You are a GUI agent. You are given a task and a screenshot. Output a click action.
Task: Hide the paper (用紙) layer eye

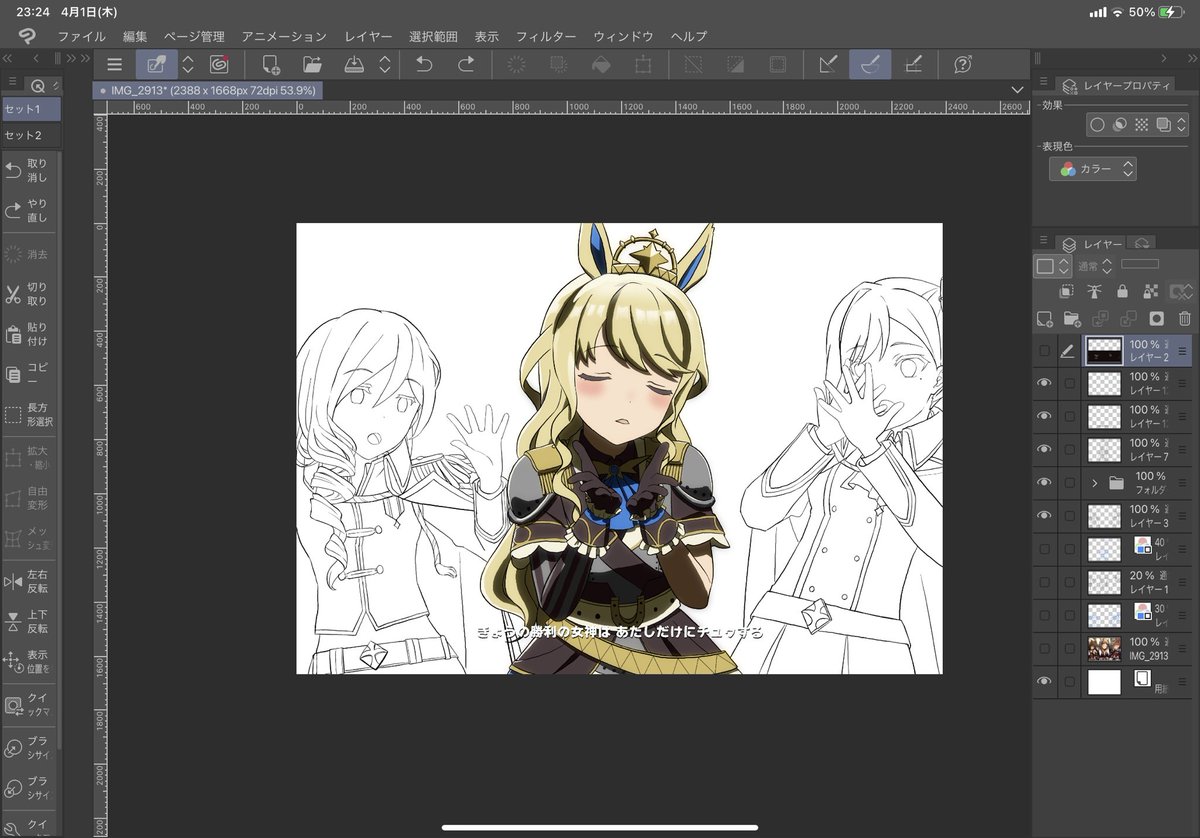[x=1045, y=681]
